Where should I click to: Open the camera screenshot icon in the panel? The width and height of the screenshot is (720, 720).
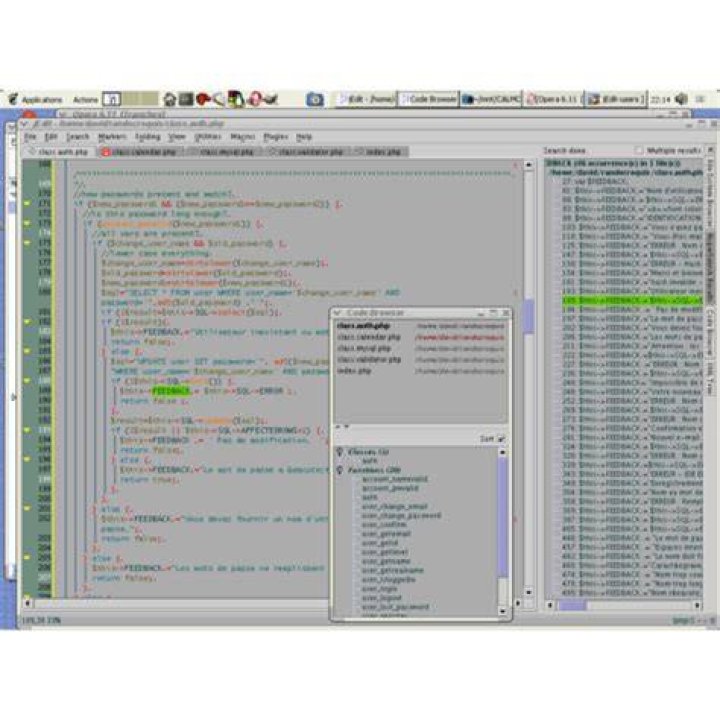click(x=315, y=99)
